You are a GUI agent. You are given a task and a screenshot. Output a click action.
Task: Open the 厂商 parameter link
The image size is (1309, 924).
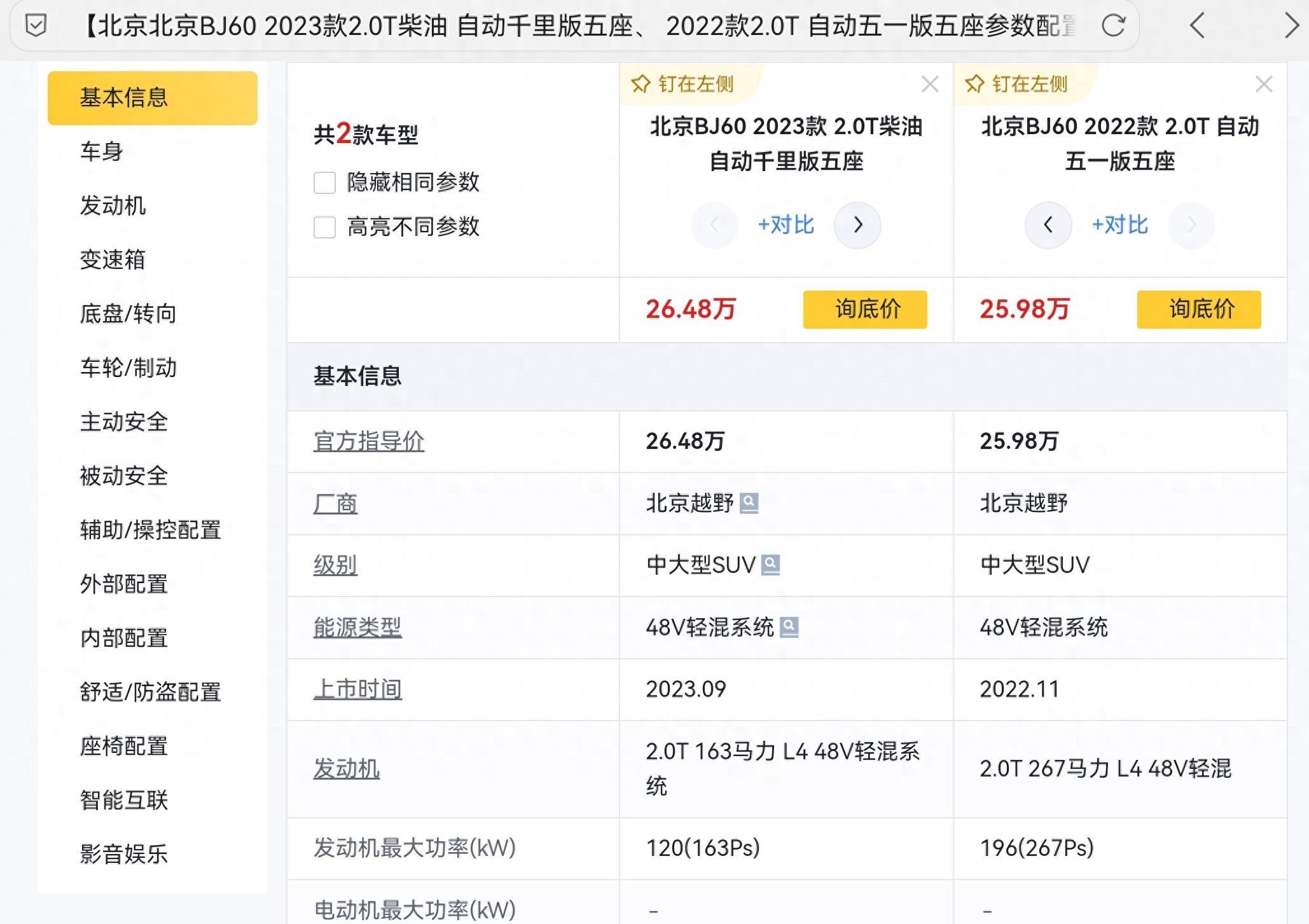pos(335,504)
